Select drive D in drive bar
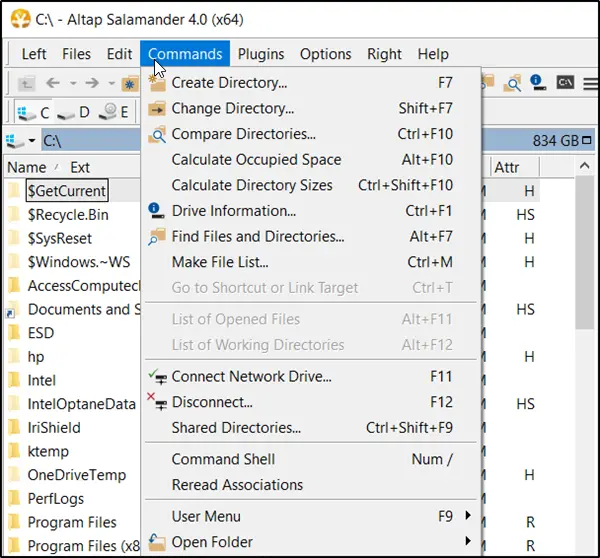This screenshot has height=558, width=600. pos(73,112)
